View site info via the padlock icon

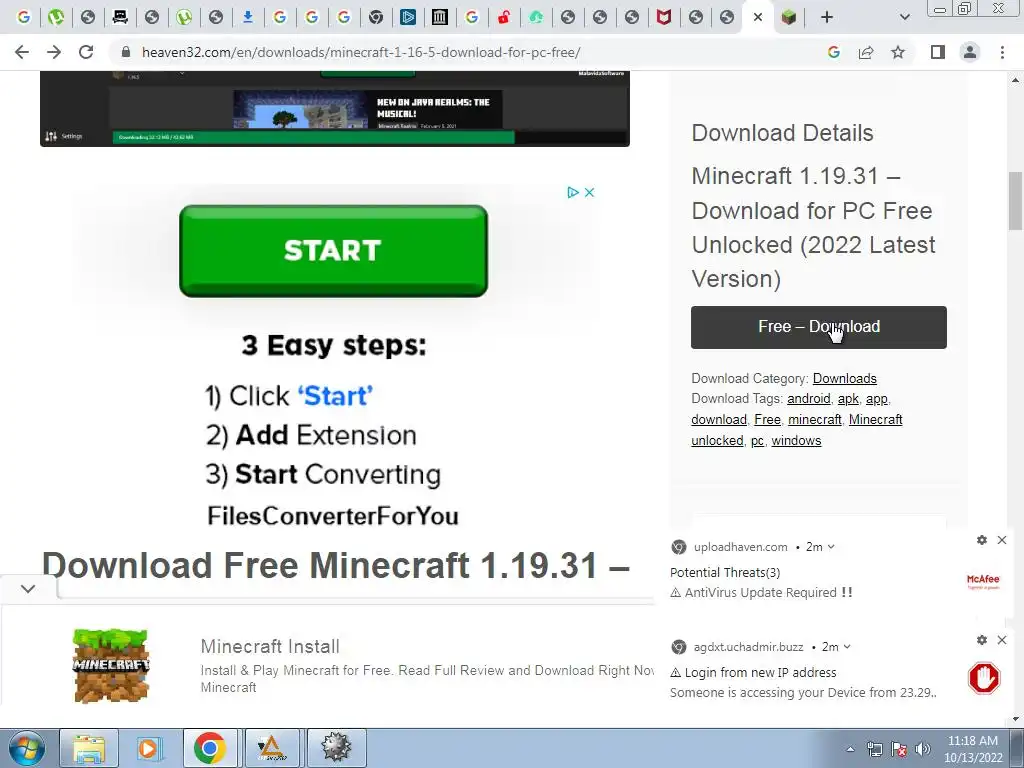point(126,52)
